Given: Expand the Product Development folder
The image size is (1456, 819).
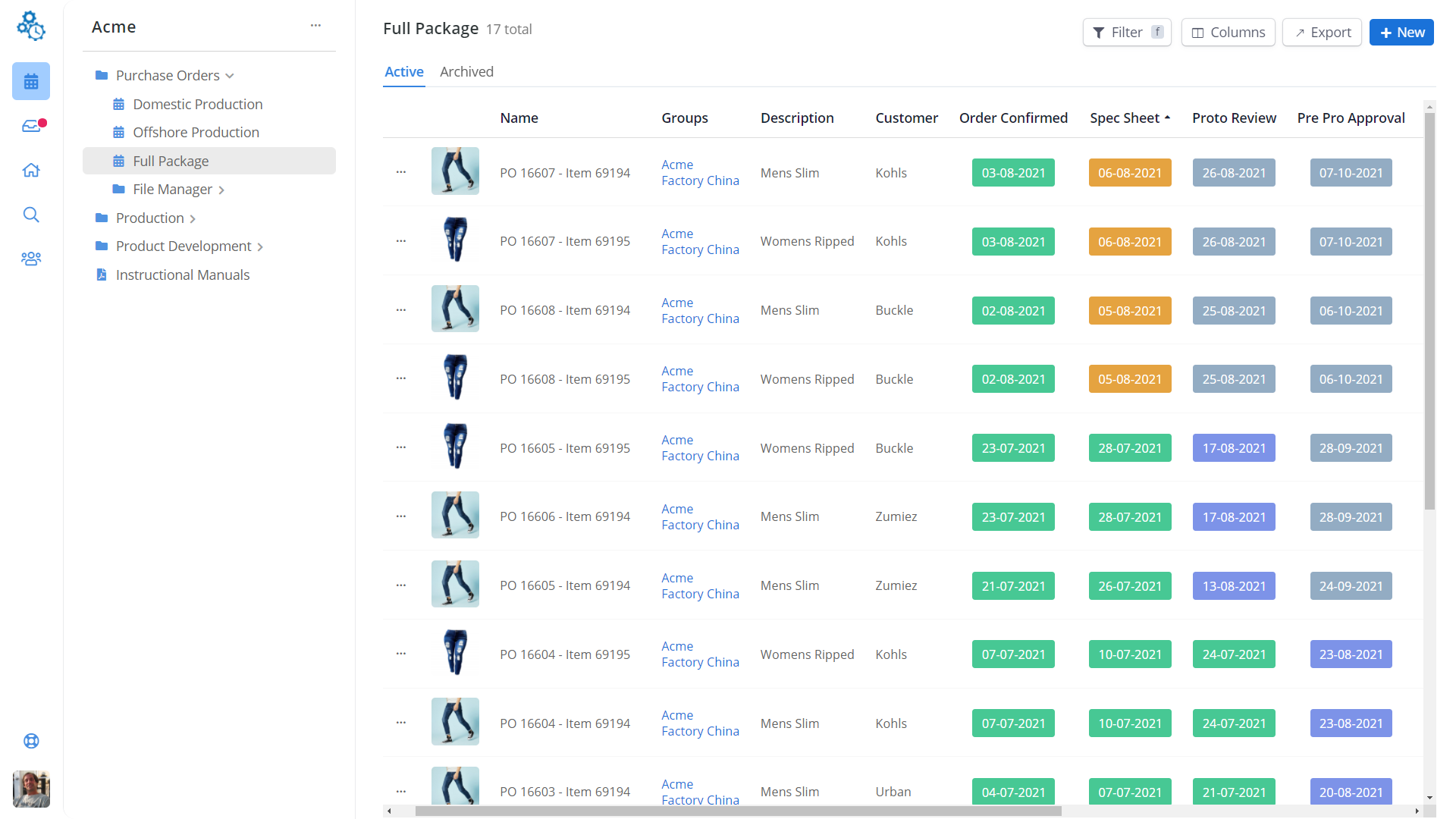Looking at the screenshot, I should (x=260, y=247).
